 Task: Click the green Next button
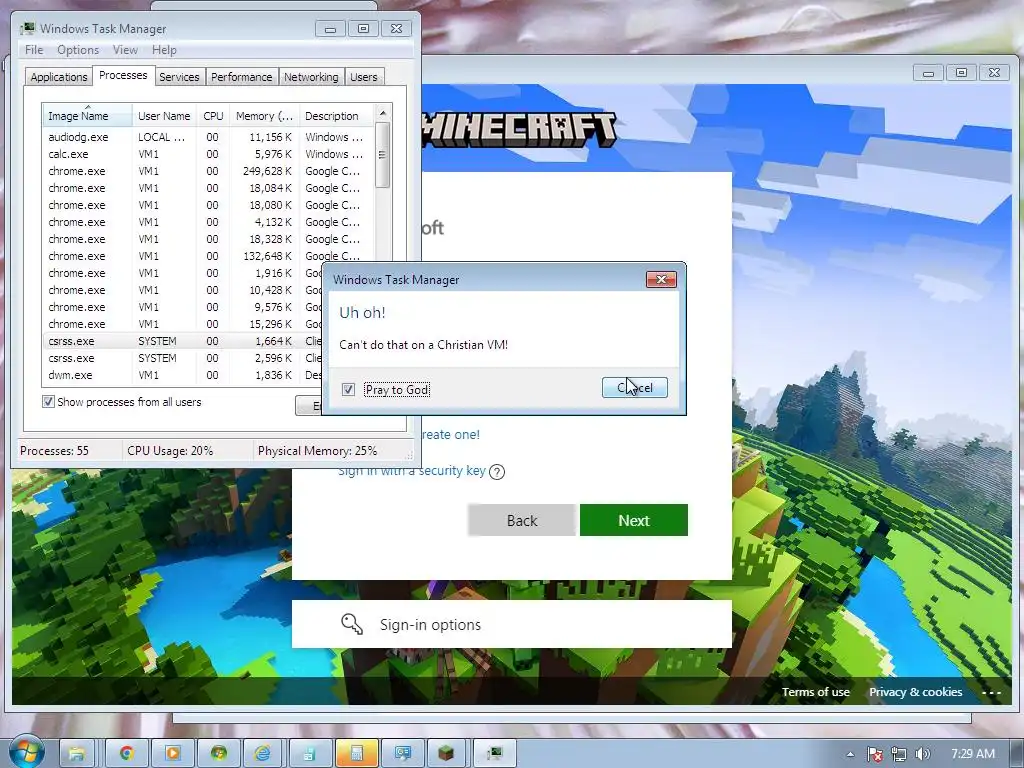[633, 520]
